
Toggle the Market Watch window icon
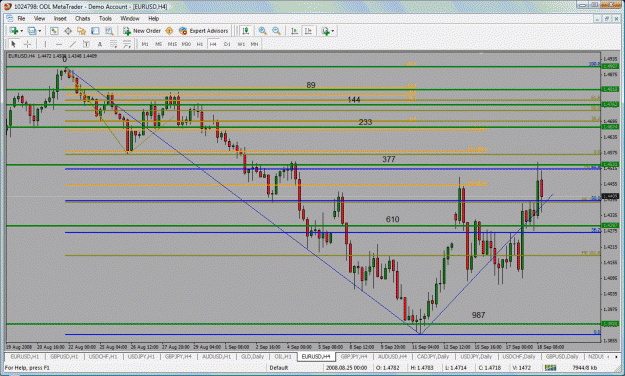pos(54,31)
